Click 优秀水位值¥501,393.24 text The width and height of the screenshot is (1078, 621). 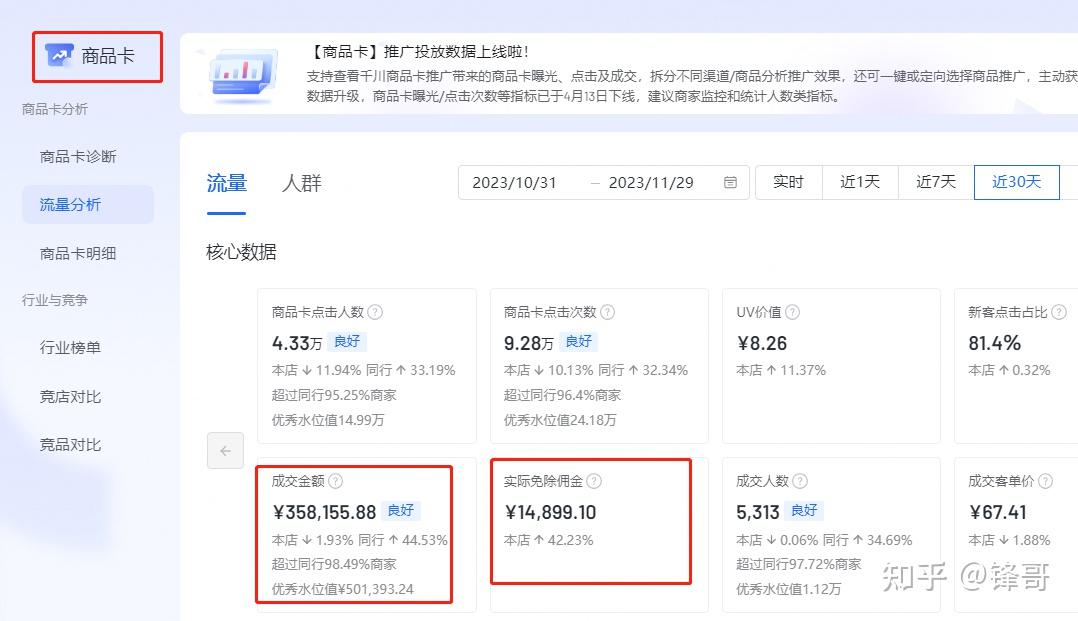(x=342, y=589)
